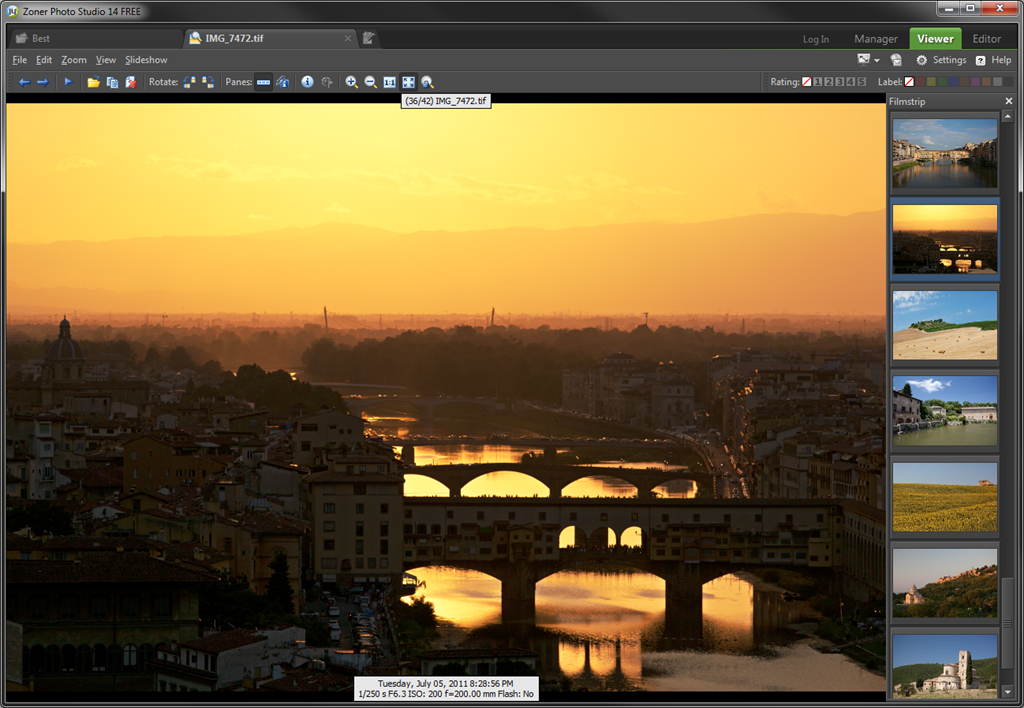The width and height of the screenshot is (1024, 708).
Task: Click the zoom in magnifier
Action: [x=351, y=82]
